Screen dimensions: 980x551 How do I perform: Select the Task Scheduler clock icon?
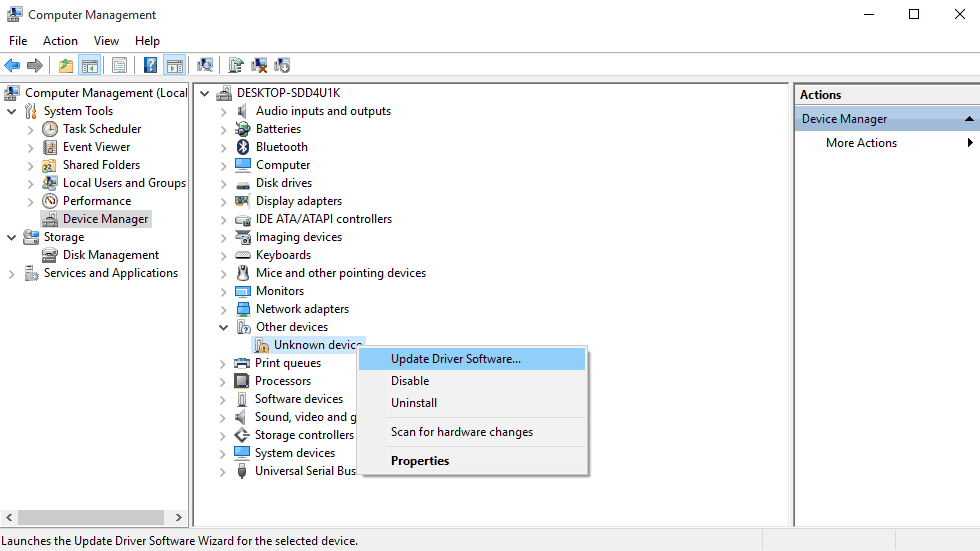click(50, 129)
